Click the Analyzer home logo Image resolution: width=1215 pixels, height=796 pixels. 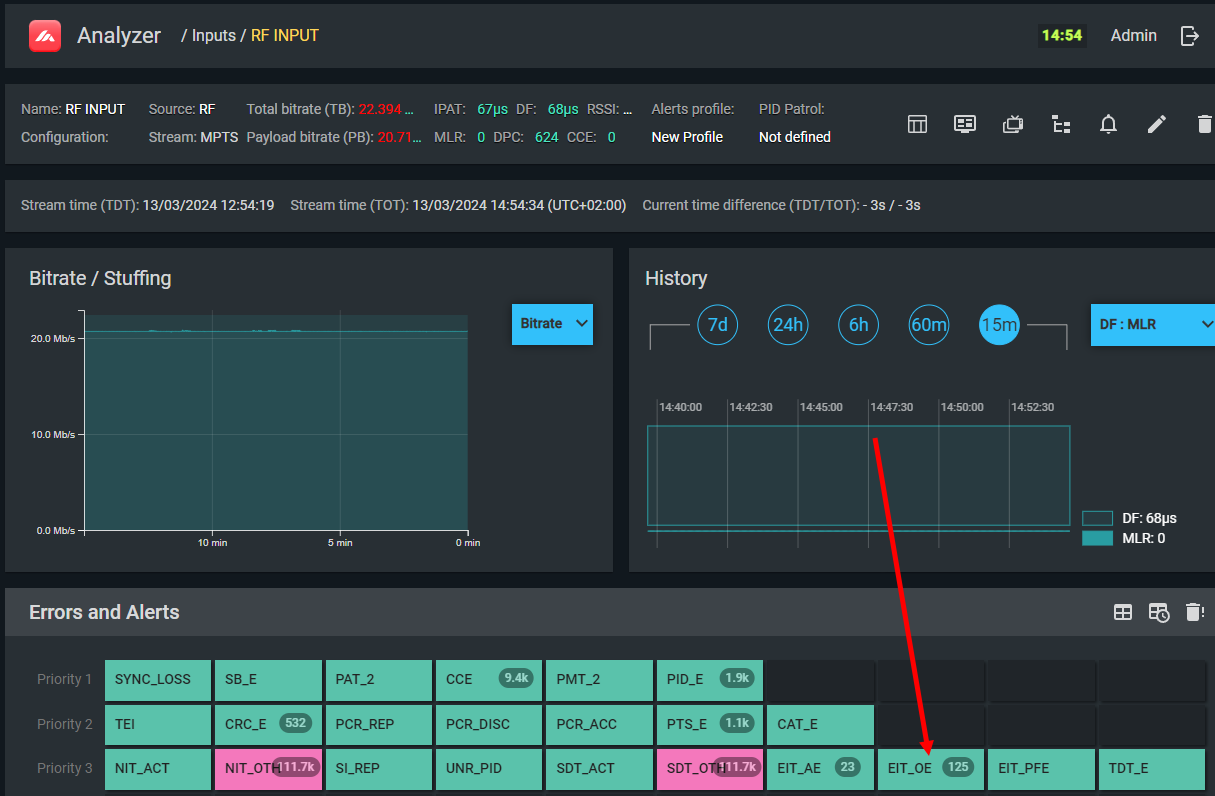tap(45, 36)
